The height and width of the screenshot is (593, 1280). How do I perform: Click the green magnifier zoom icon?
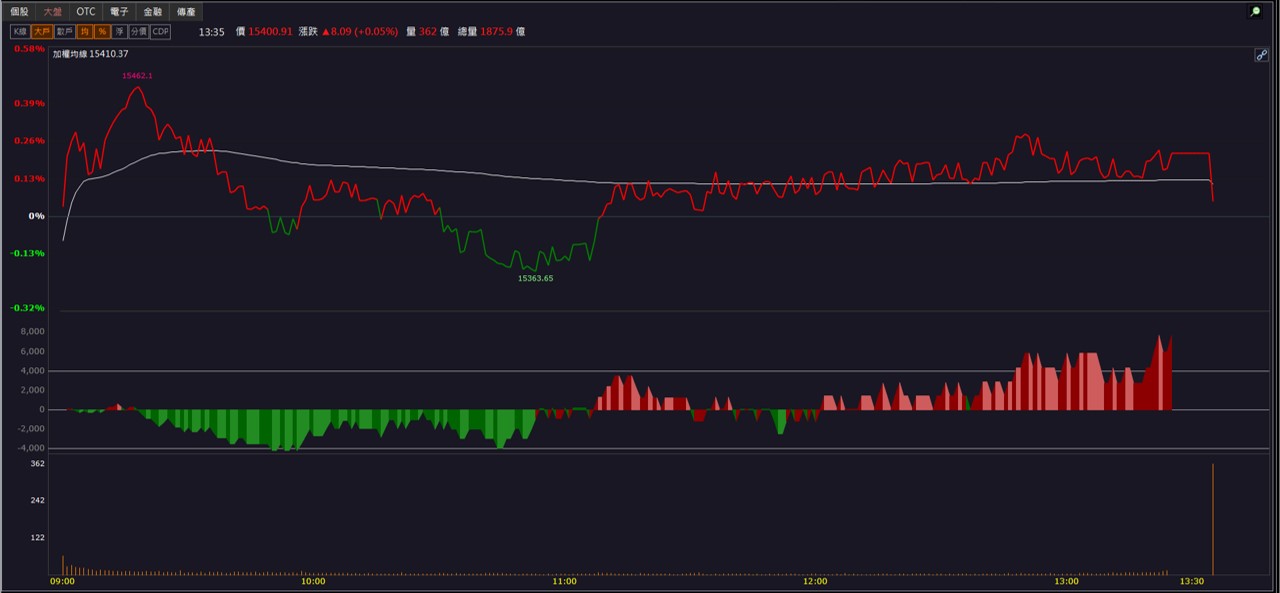[1255, 12]
